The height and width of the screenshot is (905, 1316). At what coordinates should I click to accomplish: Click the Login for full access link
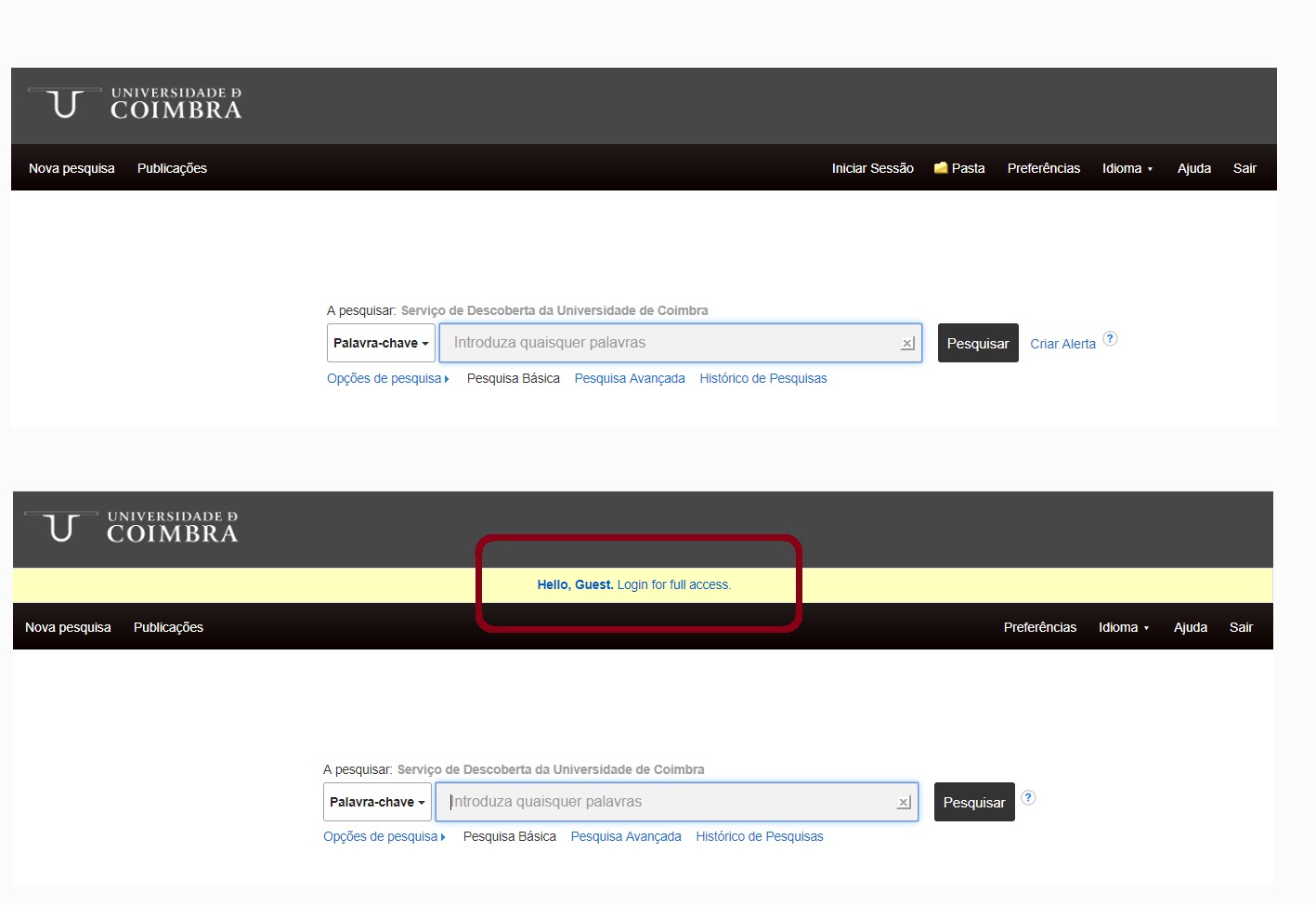coord(673,584)
